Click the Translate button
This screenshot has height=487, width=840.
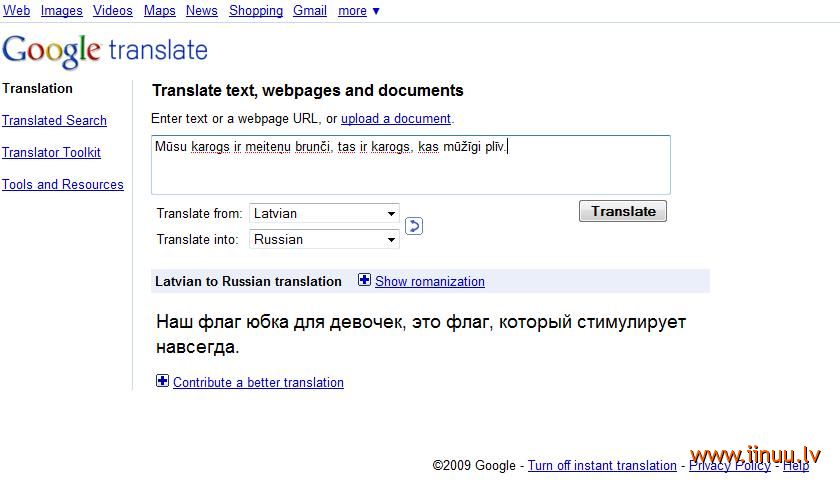(x=622, y=211)
